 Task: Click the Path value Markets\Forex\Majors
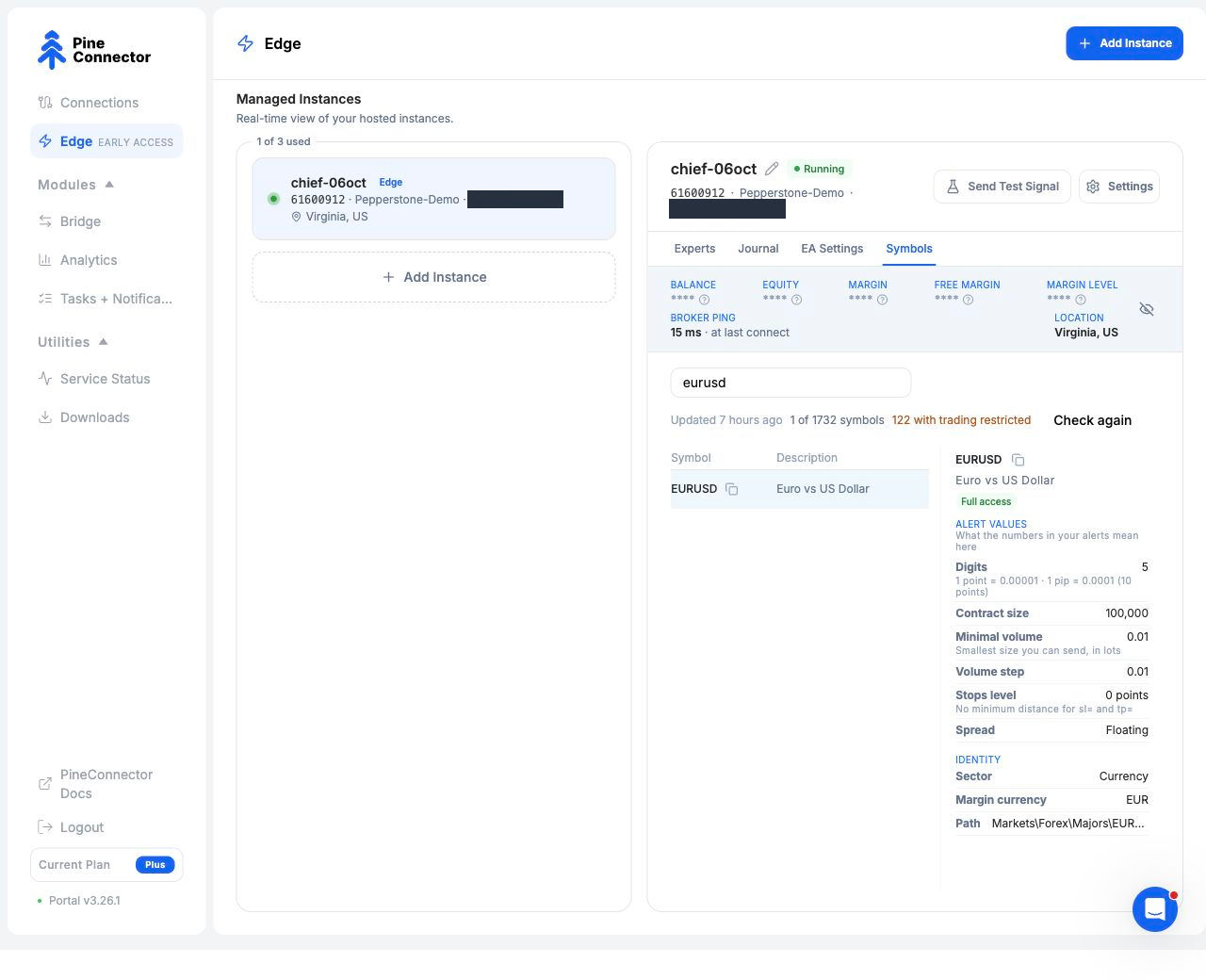click(x=1067, y=824)
